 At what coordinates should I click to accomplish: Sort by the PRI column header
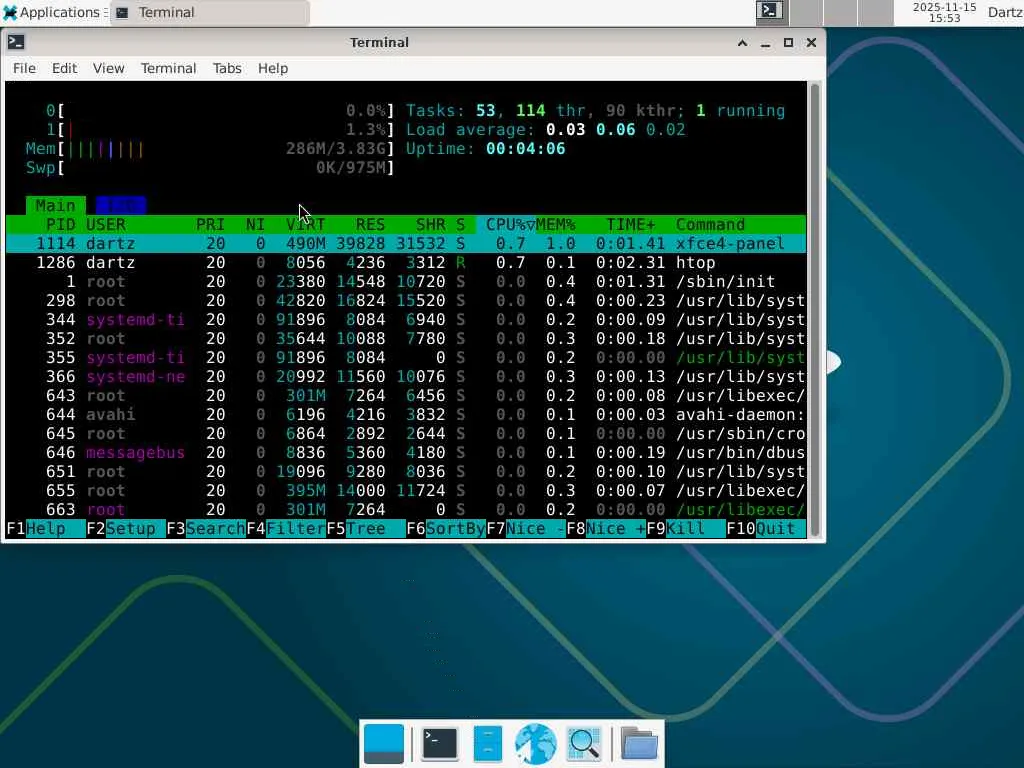pos(210,225)
